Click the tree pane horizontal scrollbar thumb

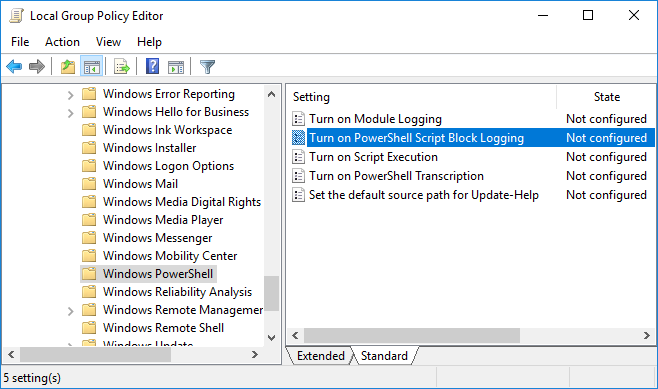click(x=96, y=355)
